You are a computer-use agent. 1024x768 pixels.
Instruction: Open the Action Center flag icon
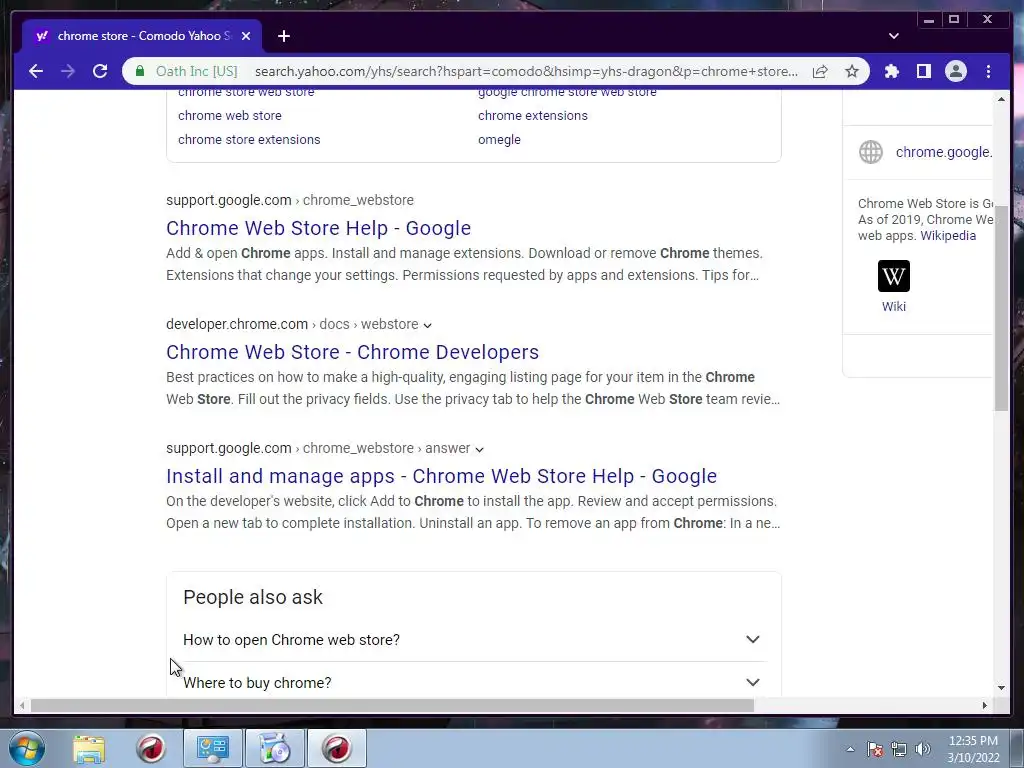875,749
